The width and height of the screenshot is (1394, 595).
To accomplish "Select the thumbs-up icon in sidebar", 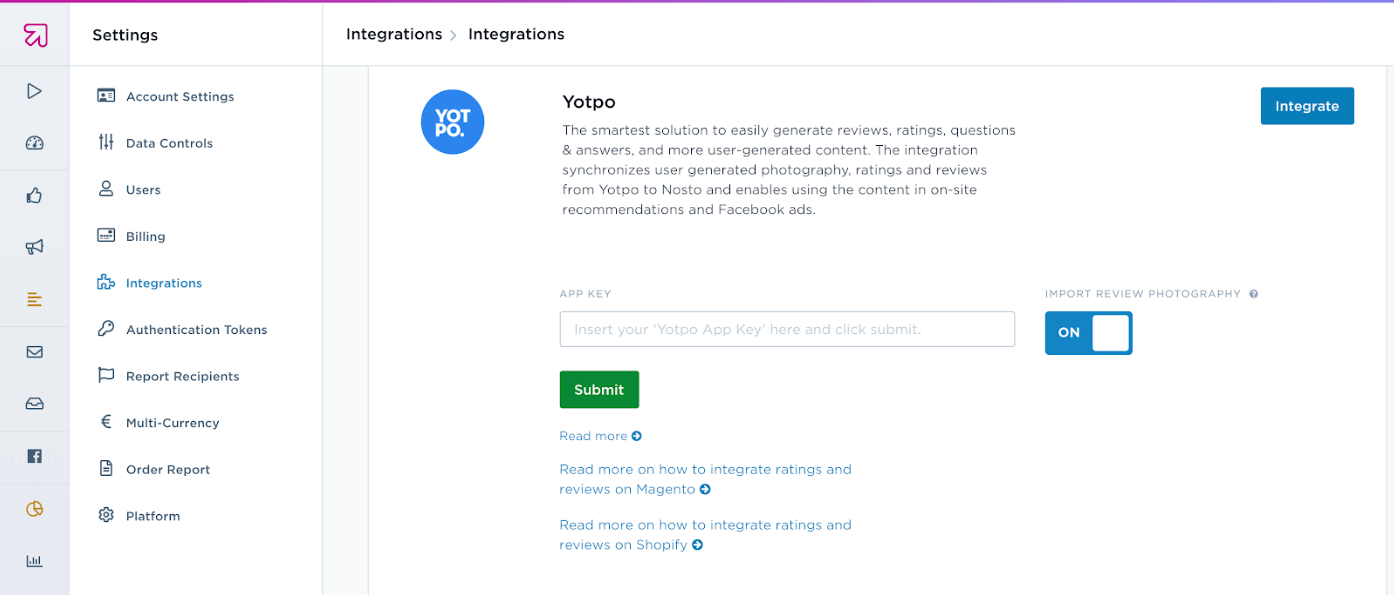I will (34, 195).
